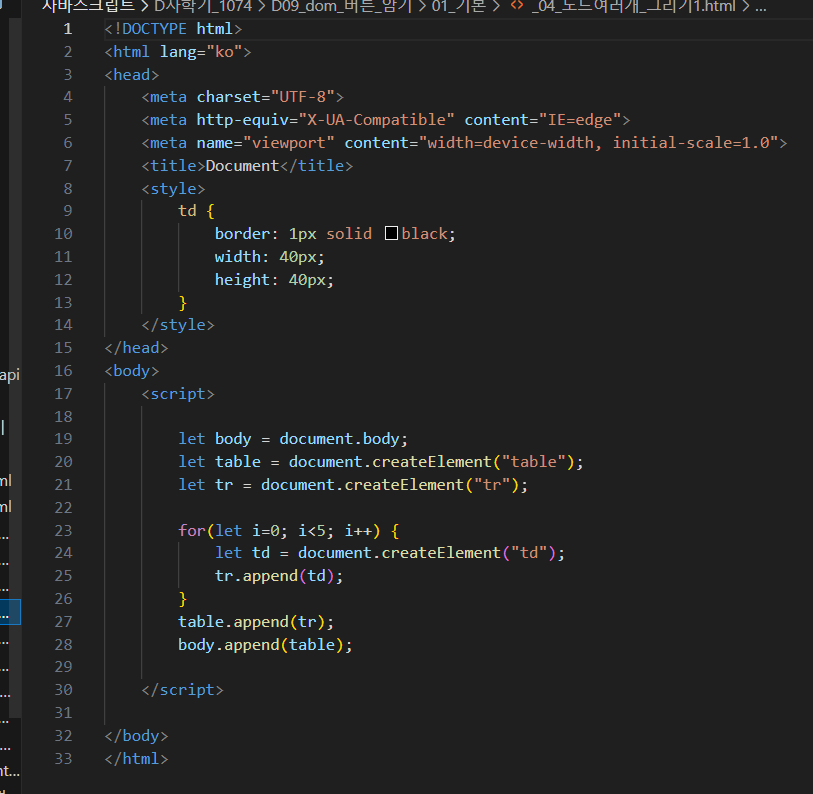Open the 01_기본 breadcrumb folder
Viewport: 813px width, 794px height.
point(459,6)
